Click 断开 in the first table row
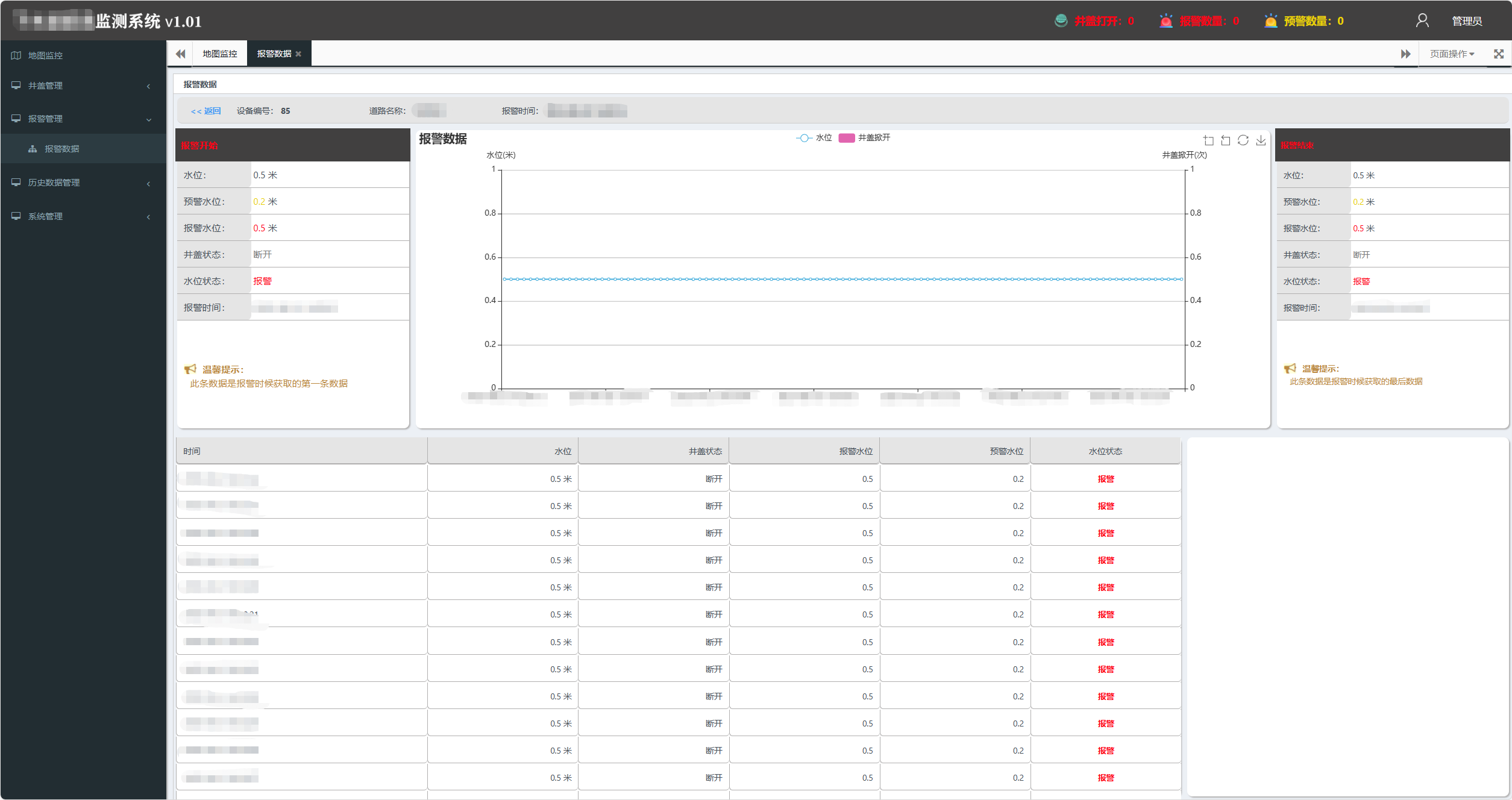1512x800 pixels. pyautogui.click(x=714, y=479)
